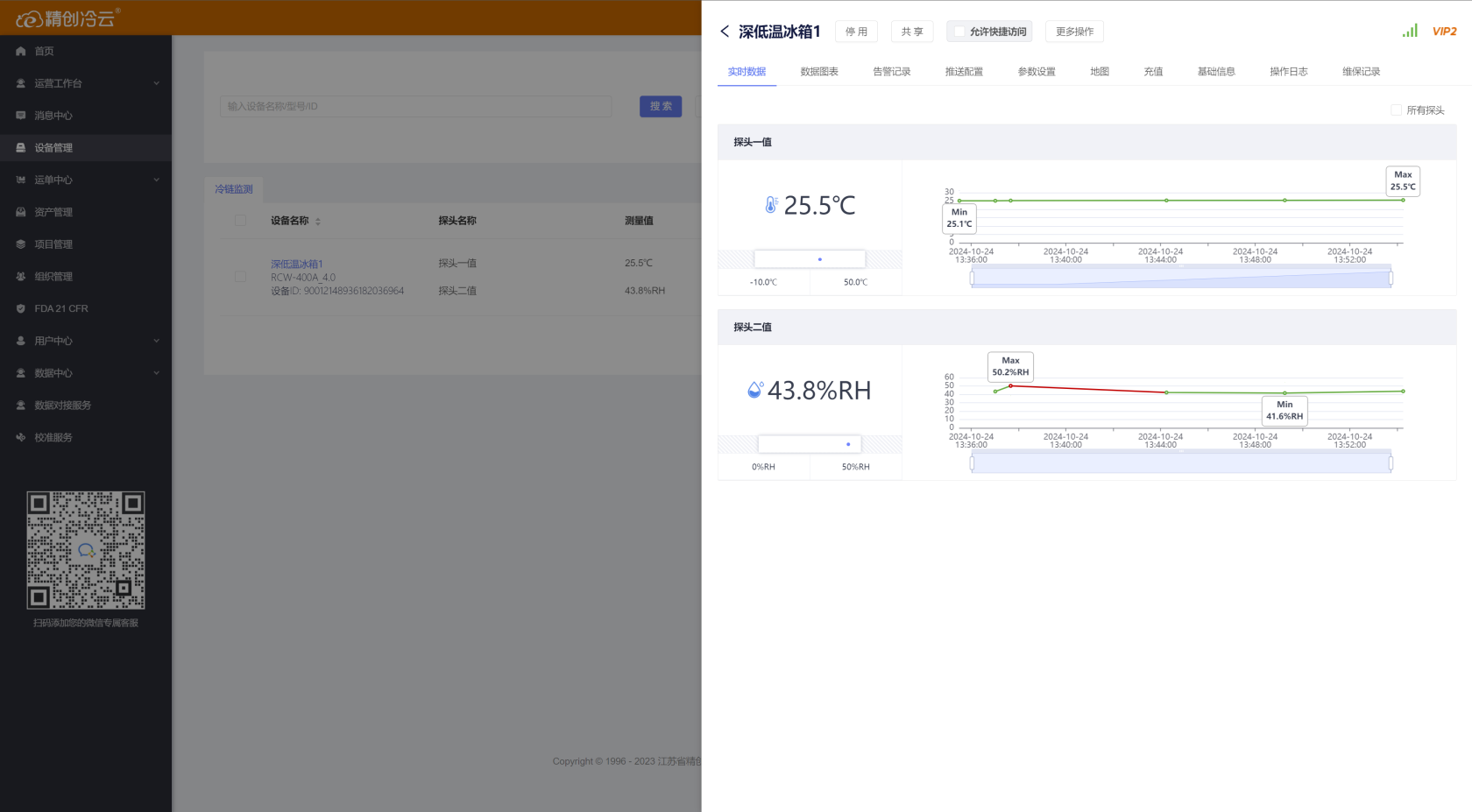Click the 搜索 button

point(661,106)
